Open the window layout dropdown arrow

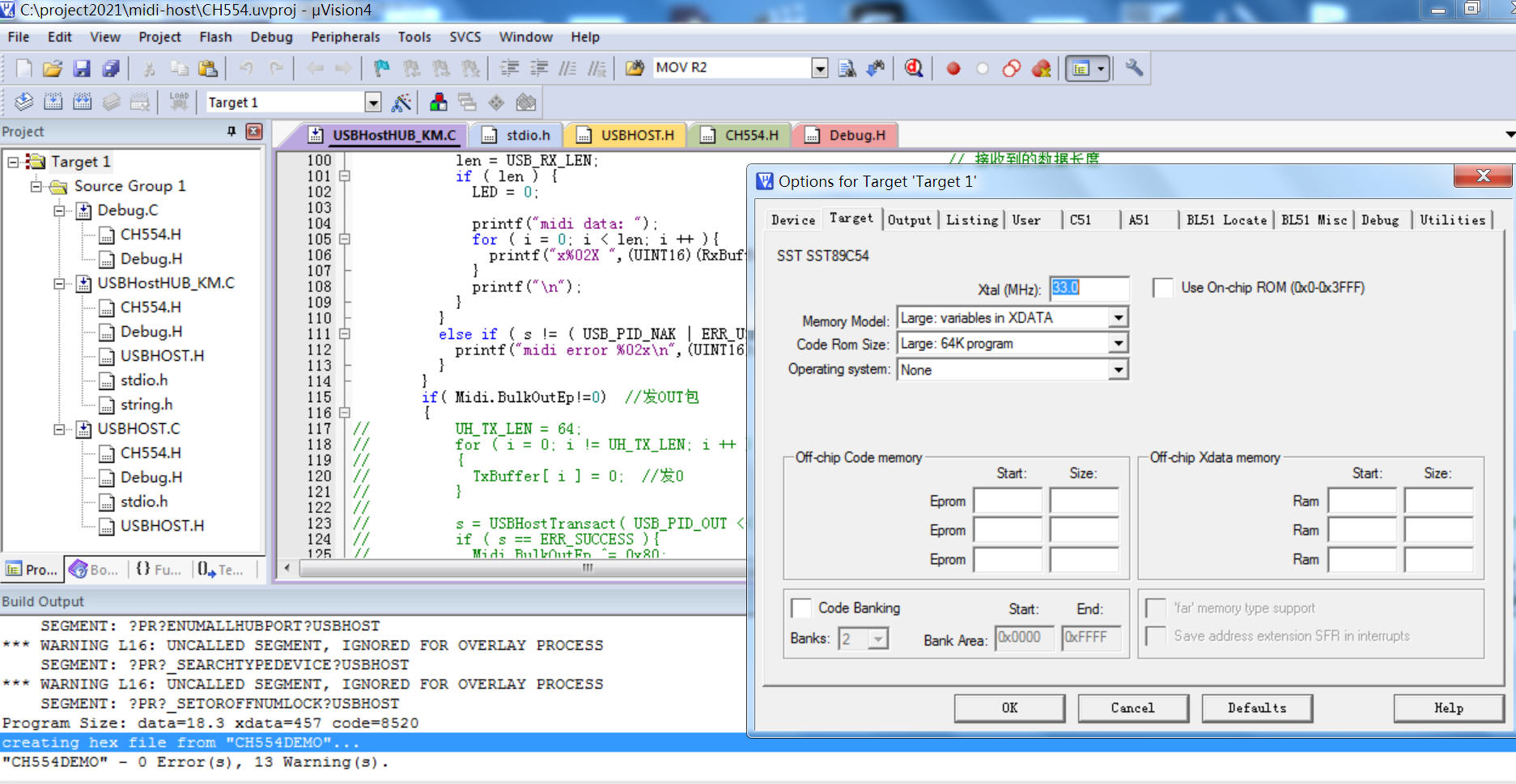[x=1101, y=69]
